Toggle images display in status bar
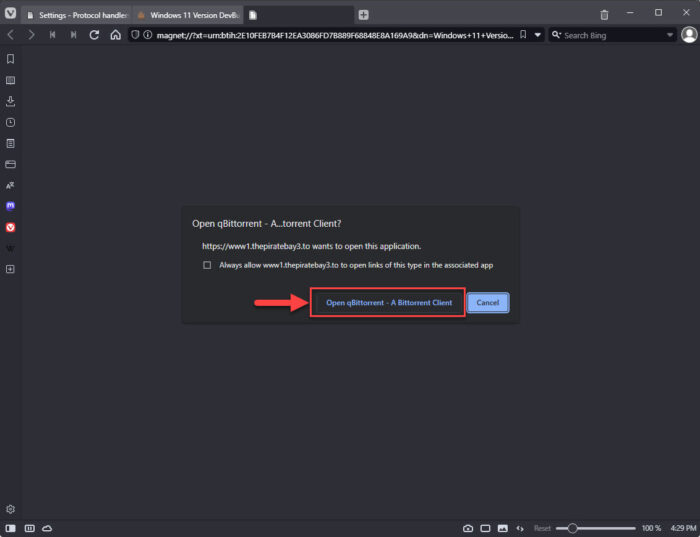Viewport: 700px width, 537px height. 503,528
